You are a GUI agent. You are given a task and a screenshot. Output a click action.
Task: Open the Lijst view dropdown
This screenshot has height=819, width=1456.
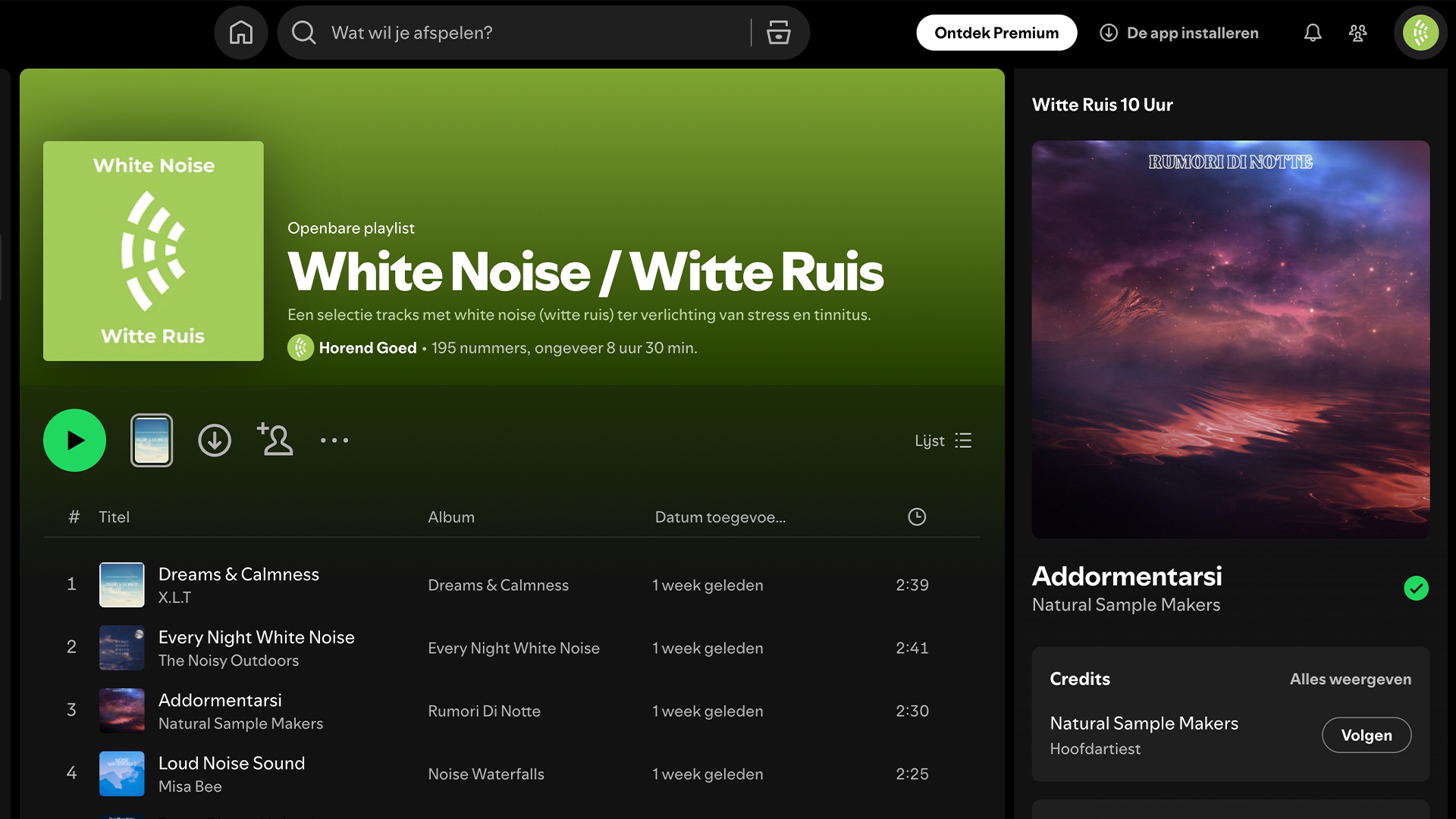coord(943,440)
